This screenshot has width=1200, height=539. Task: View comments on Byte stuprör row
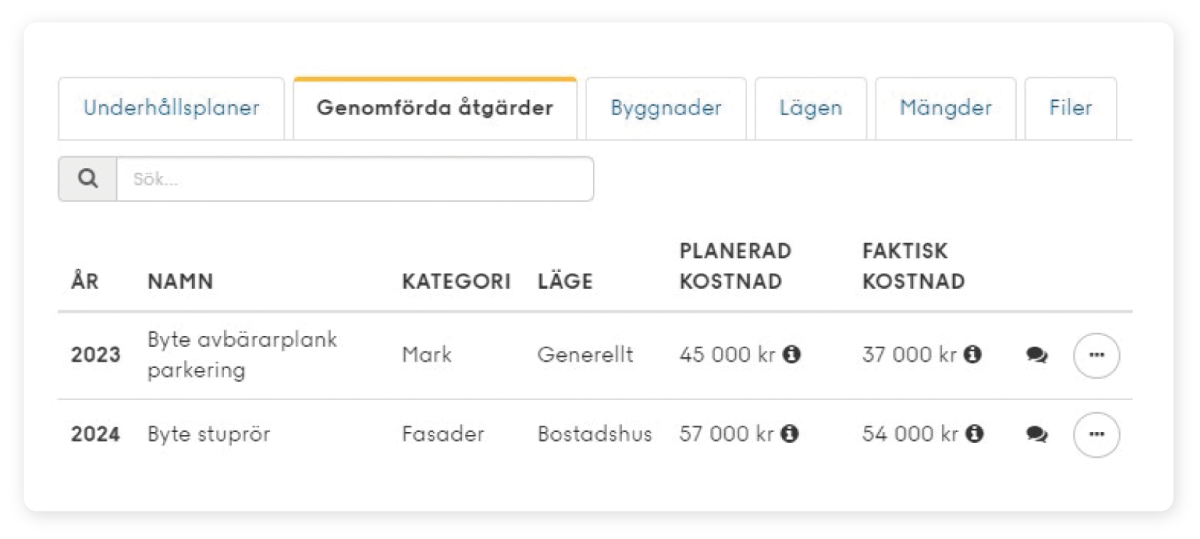[x=1037, y=435]
